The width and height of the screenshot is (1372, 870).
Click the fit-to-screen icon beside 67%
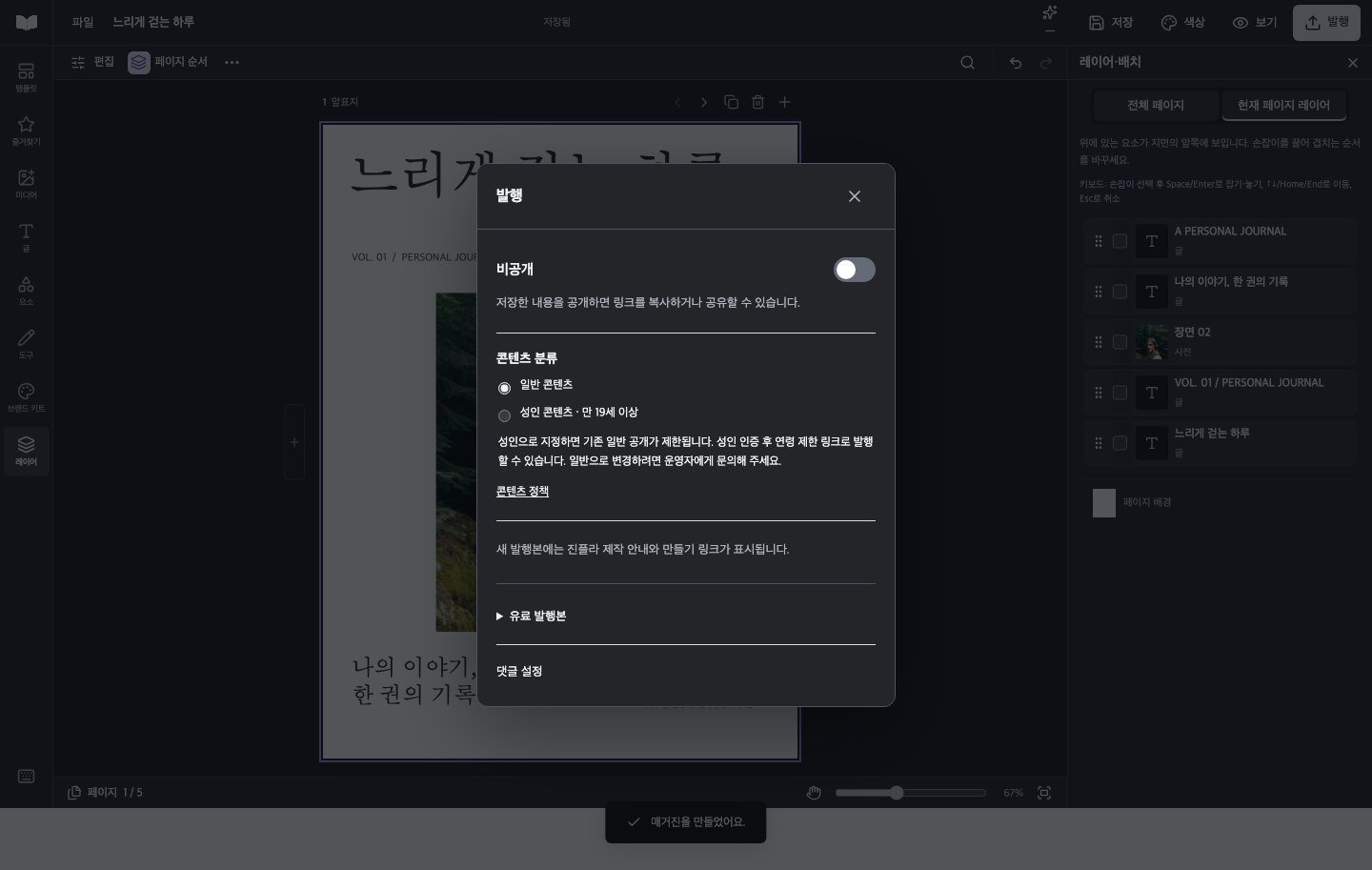coord(1044,793)
